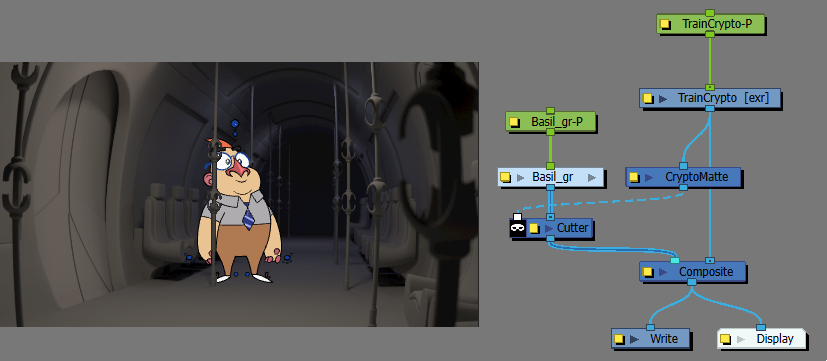Click the Composite left cyan input port
The width and height of the screenshot is (827, 361).
675,260
